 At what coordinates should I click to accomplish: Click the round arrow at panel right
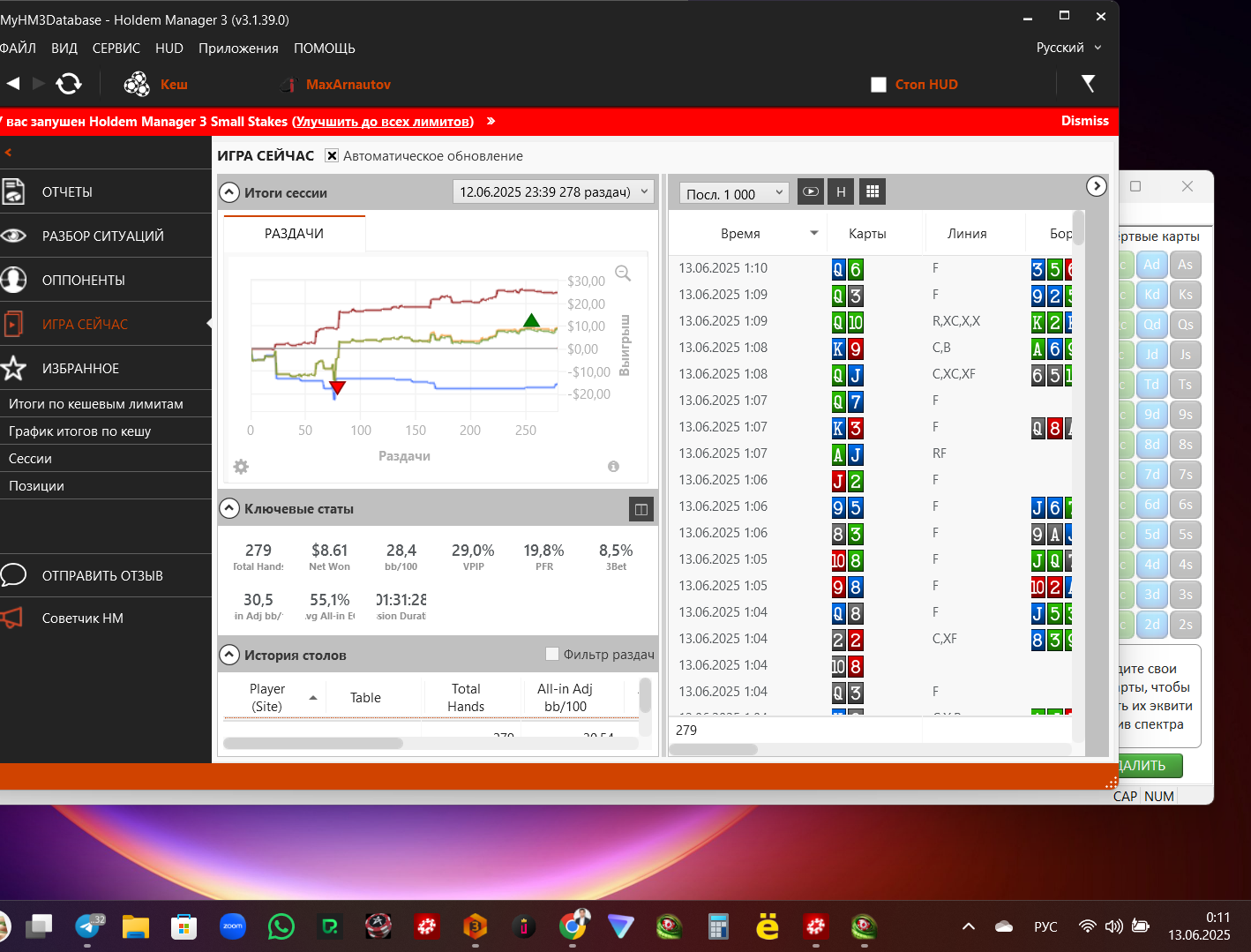(1096, 185)
